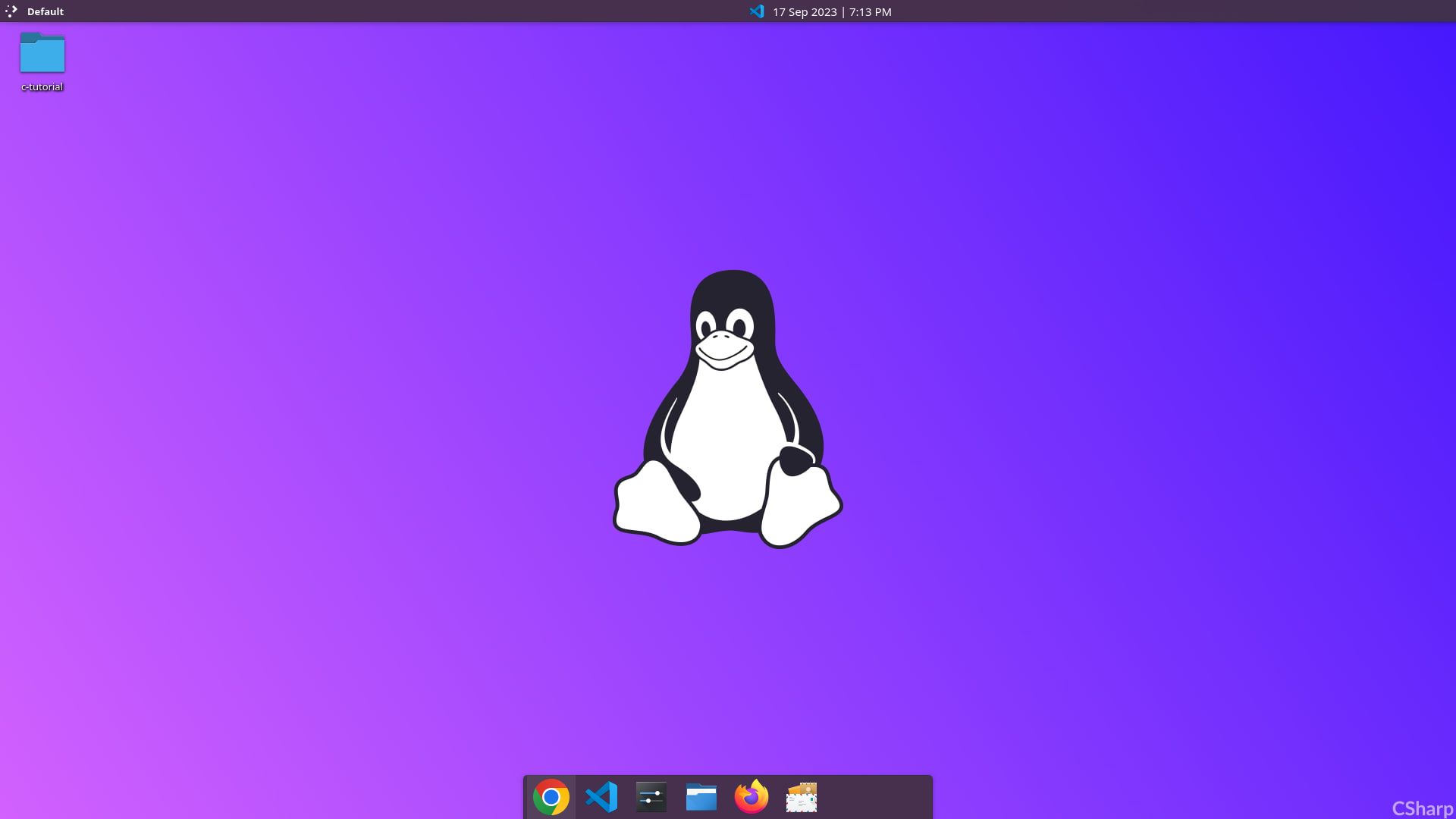
Task: Open the blue file manager in dock
Action: (701, 797)
